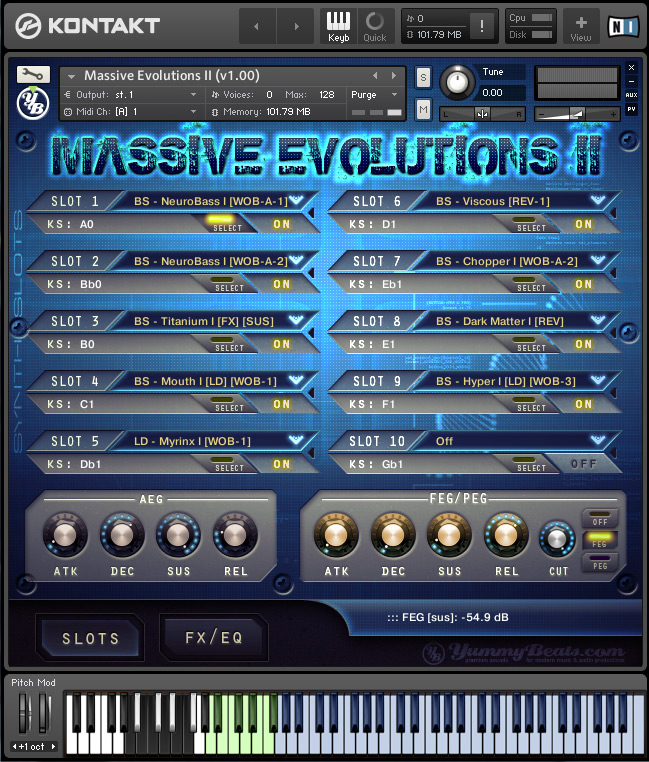Screen dimensions: 649x762
Task: Adjust the instrument volume slider
Action: click(x=577, y=115)
